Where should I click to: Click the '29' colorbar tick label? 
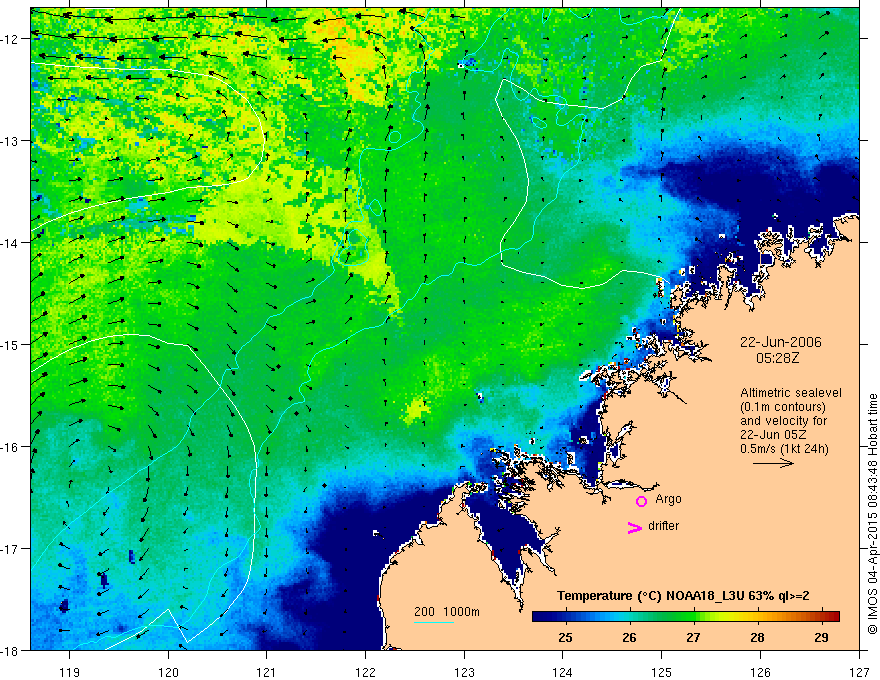[822, 638]
